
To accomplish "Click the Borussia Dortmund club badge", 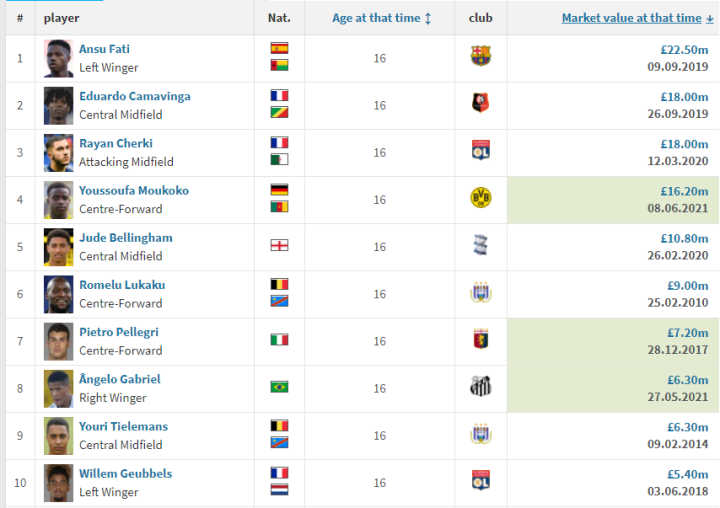I will tap(481, 198).
